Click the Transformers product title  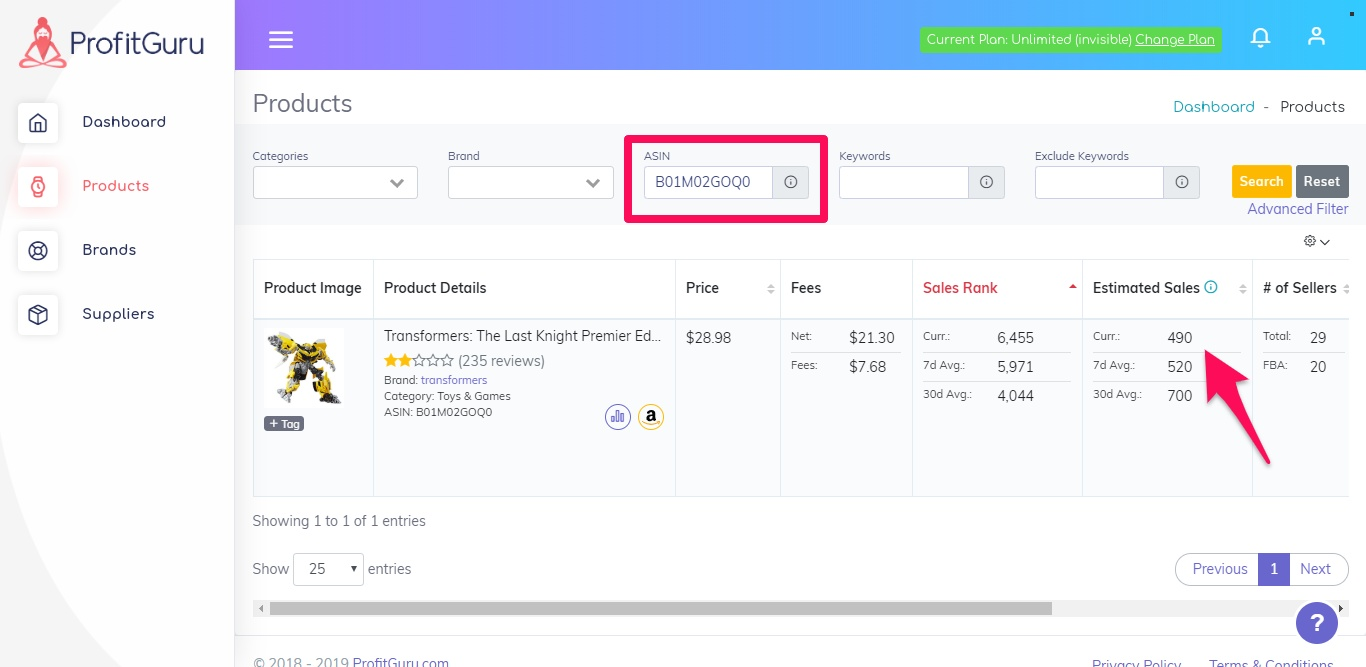coord(523,336)
